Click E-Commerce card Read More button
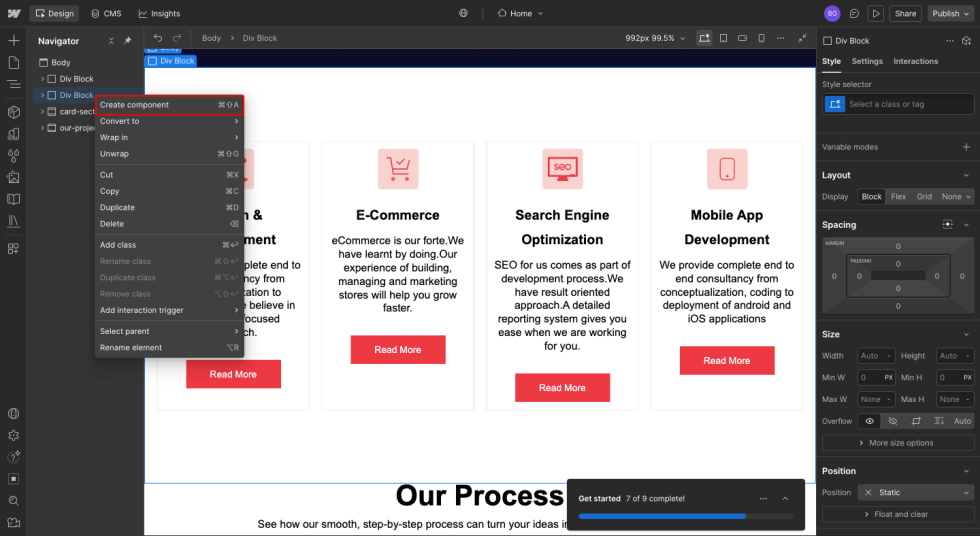 (398, 350)
